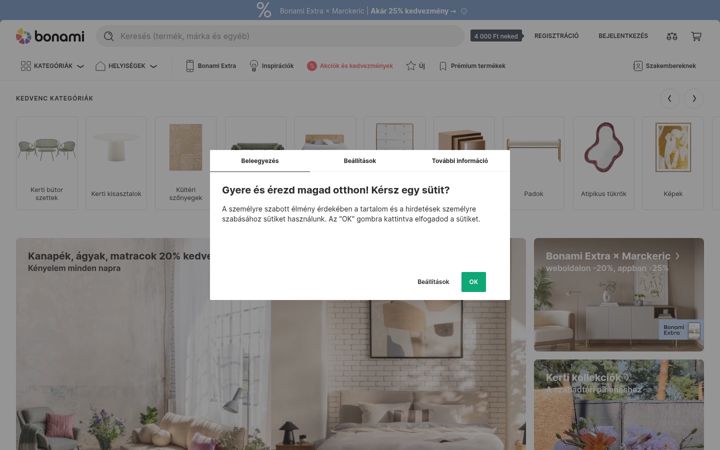Click the top banner Akár 25% kedvezmény link
Image resolution: width=720 pixels, height=450 pixels.
pyautogui.click(x=413, y=11)
